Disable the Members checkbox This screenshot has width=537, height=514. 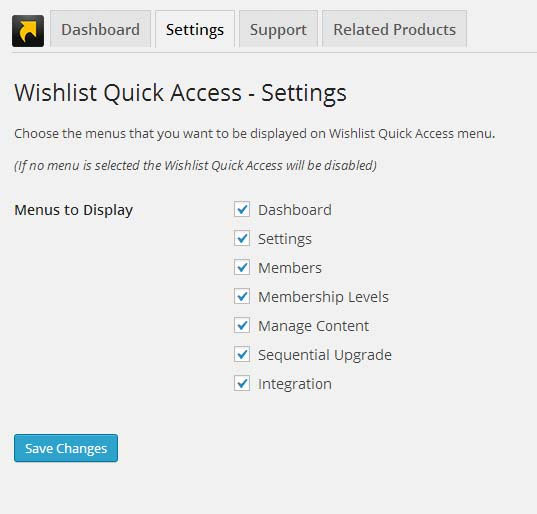coord(242,267)
